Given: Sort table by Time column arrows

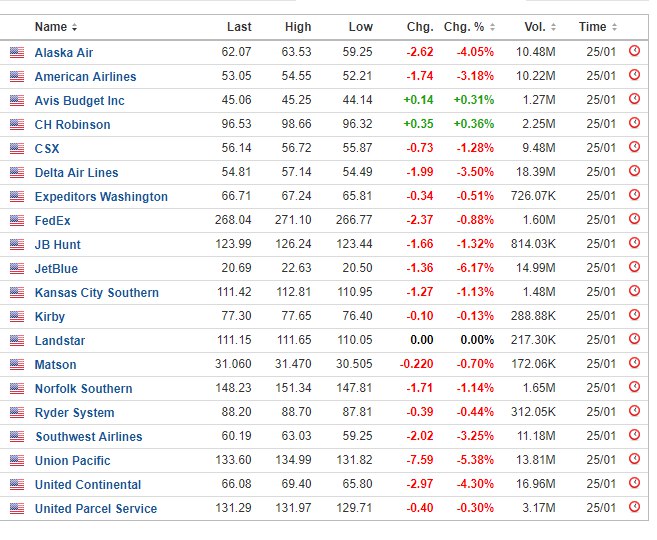Looking at the screenshot, I should (614, 27).
